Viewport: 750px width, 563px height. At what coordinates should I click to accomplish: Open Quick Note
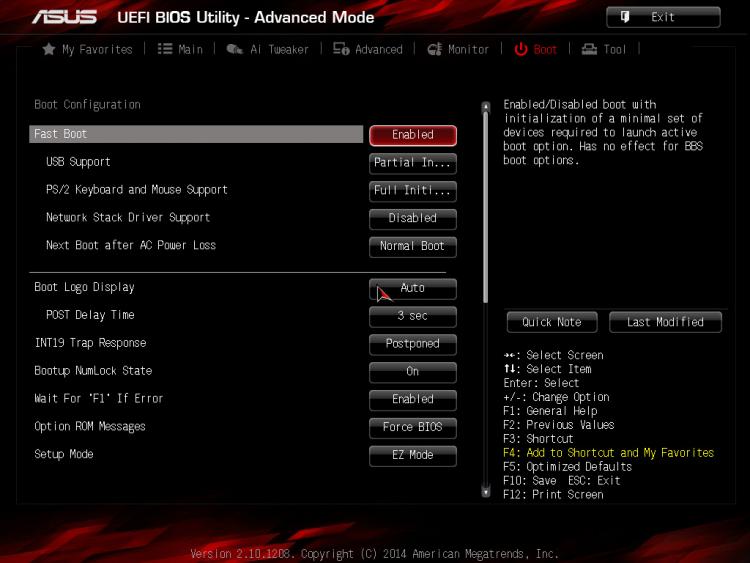pyautogui.click(x=552, y=322)
